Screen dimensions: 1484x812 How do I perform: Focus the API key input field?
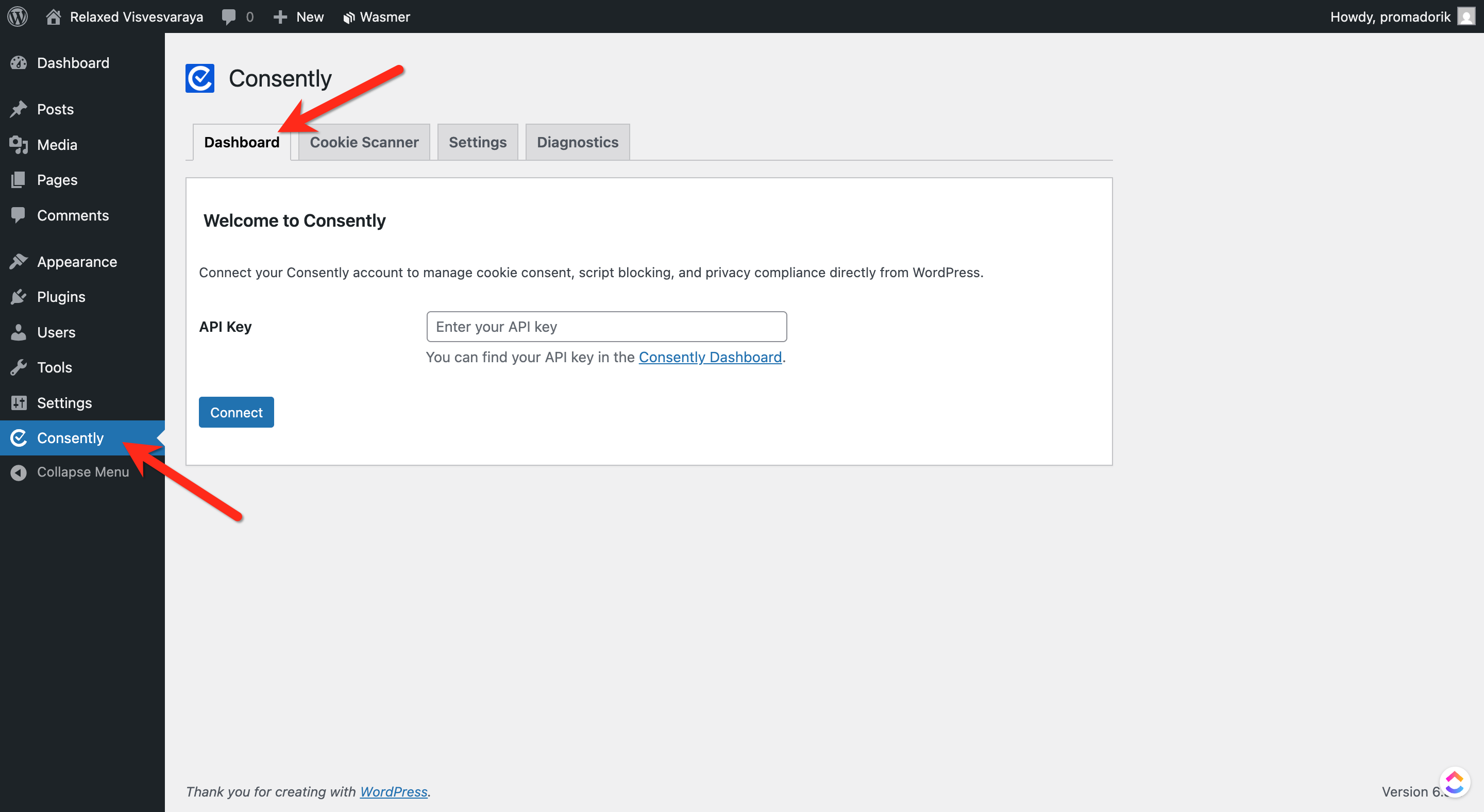[606, 327]
